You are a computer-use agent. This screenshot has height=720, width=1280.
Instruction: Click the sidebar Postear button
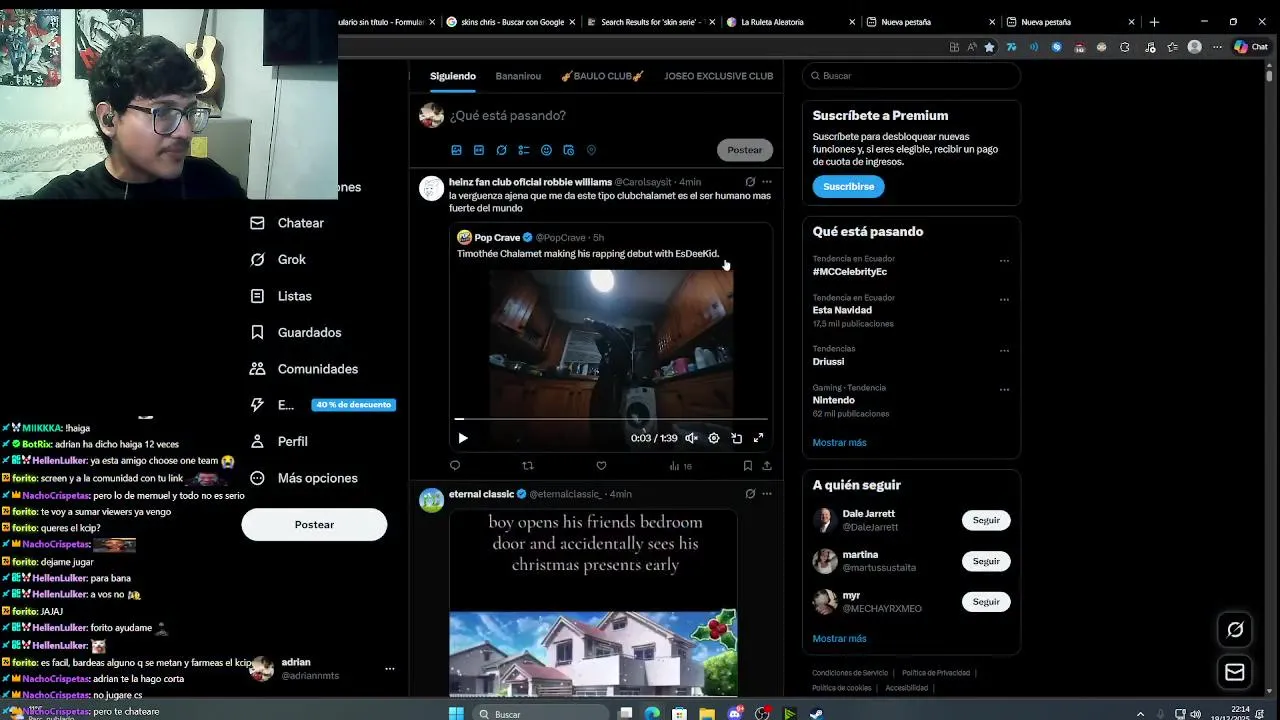pos(314,525)
